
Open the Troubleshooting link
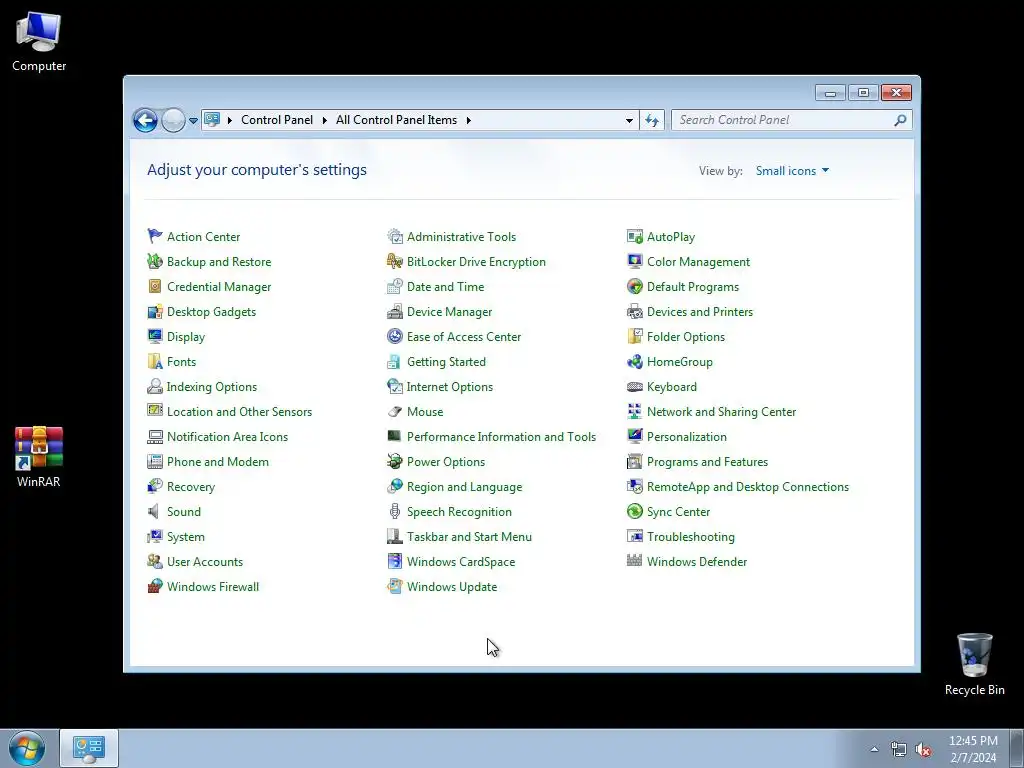pos(690,537)
